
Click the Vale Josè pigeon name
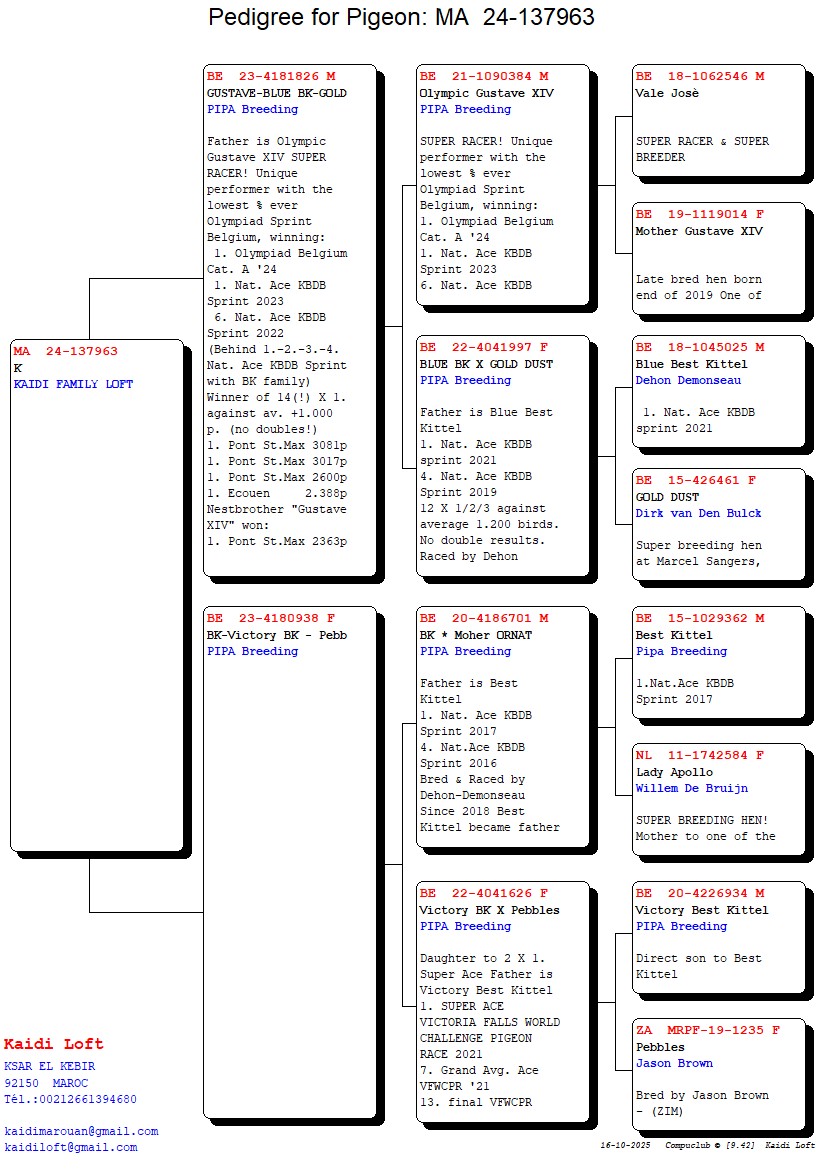(667, 93)
